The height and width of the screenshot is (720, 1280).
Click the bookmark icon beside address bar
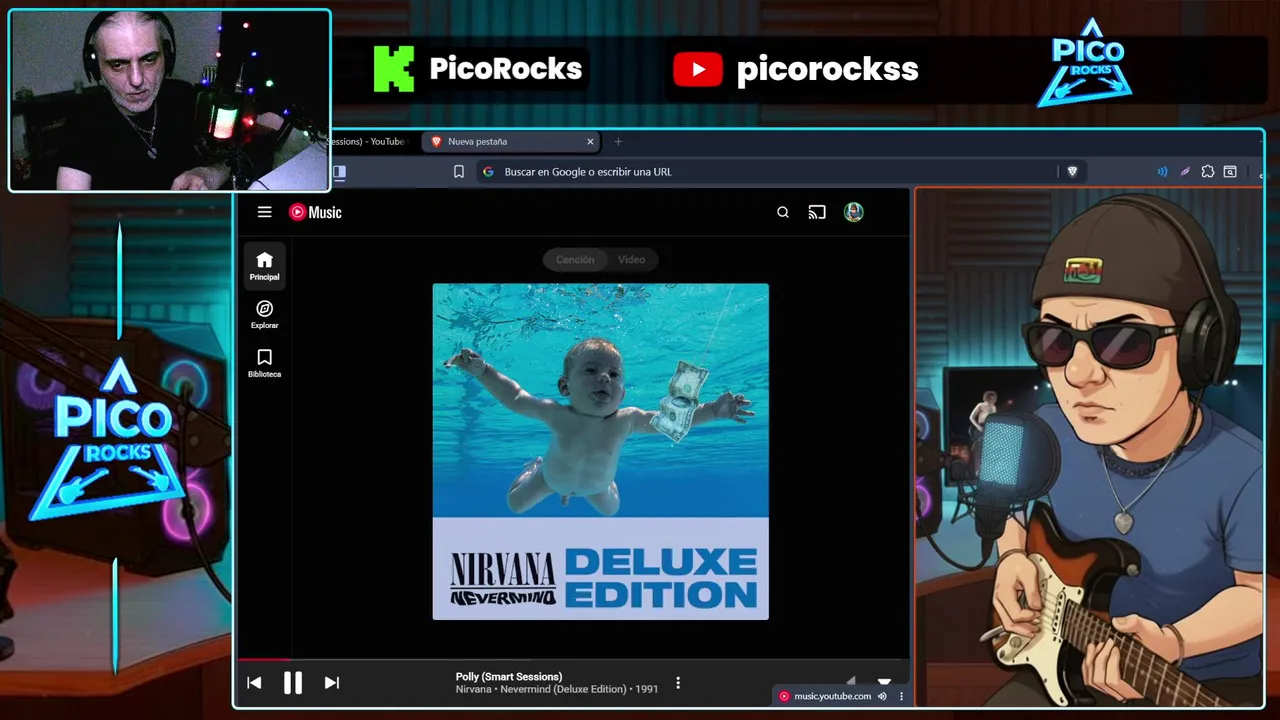[x=459, y=172]
